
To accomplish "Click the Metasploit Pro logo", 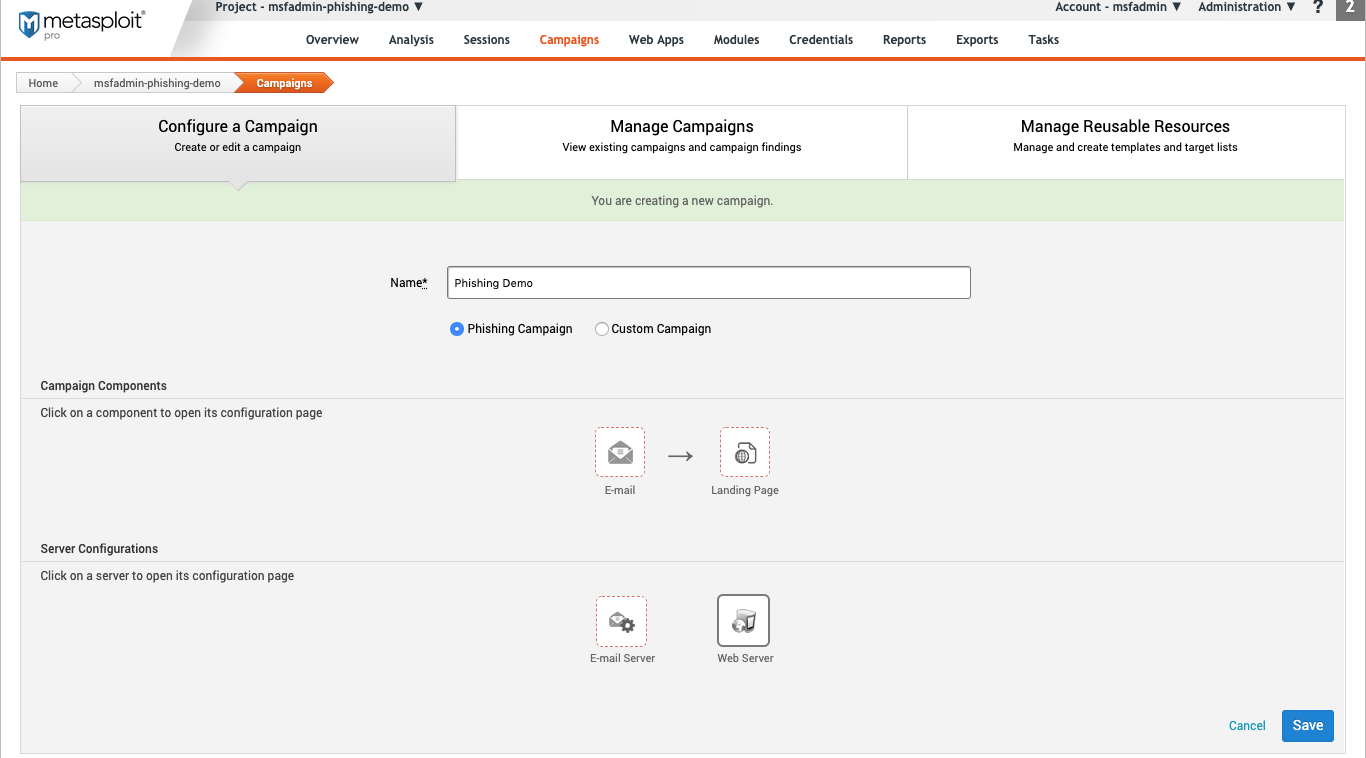I will coord(82,24).
